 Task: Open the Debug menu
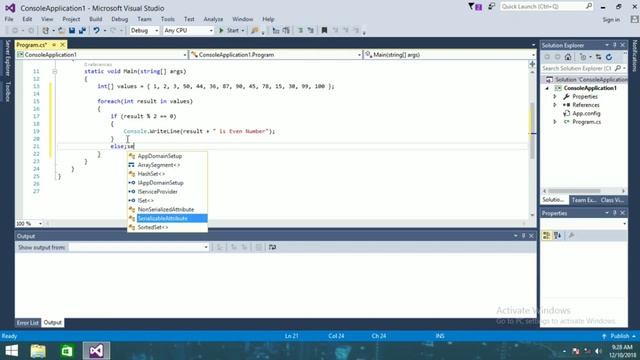[120, 19]
